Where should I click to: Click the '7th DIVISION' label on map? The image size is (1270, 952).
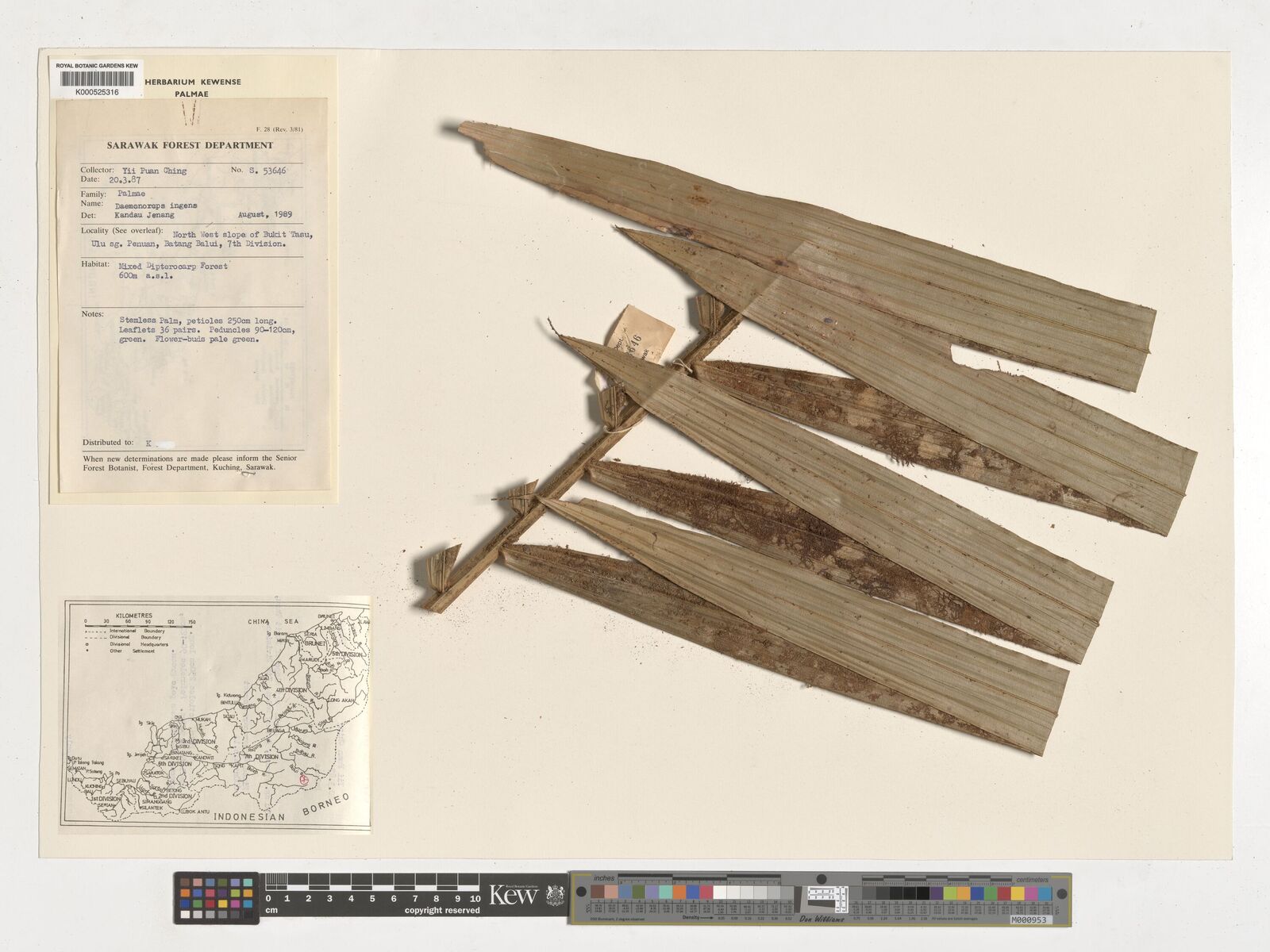click(x=262, y=757)
